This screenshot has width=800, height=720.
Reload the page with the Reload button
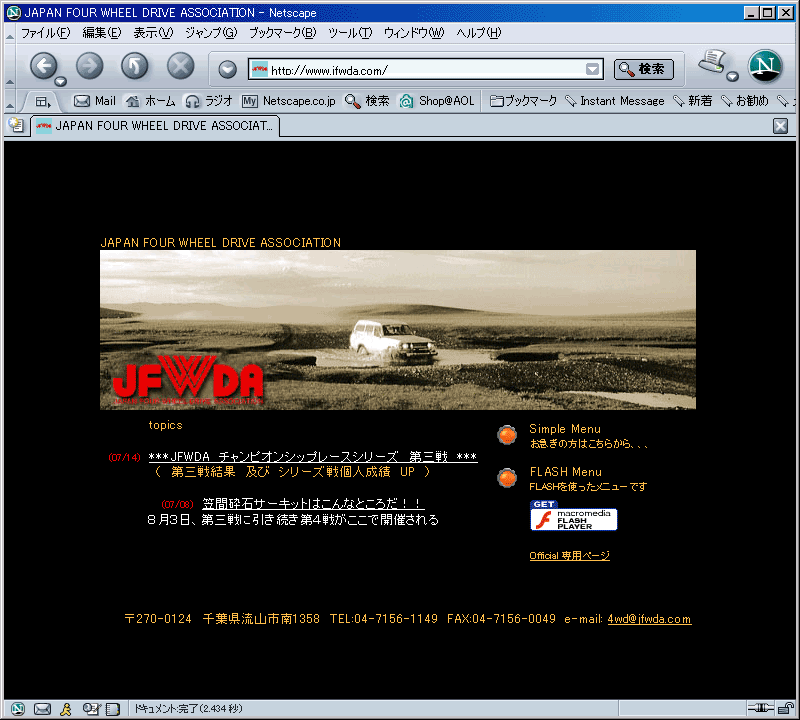[x=135, y=66]
